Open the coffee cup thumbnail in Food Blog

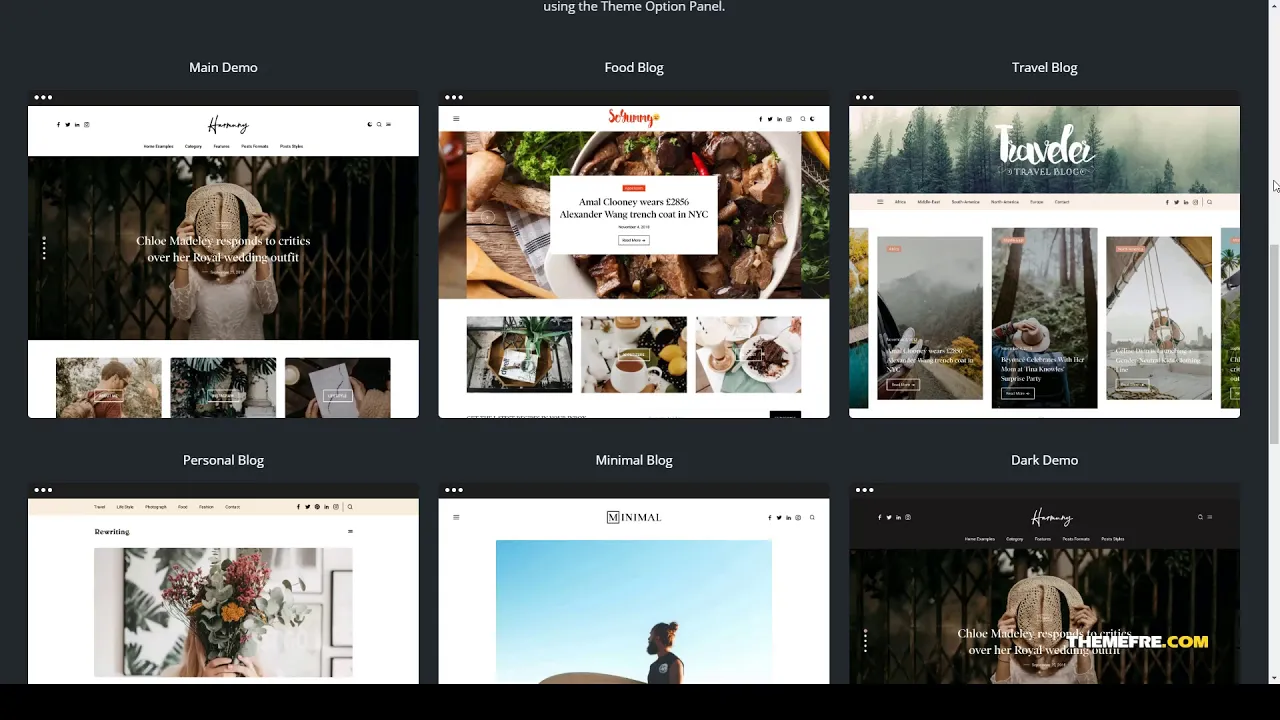[634, 355]
